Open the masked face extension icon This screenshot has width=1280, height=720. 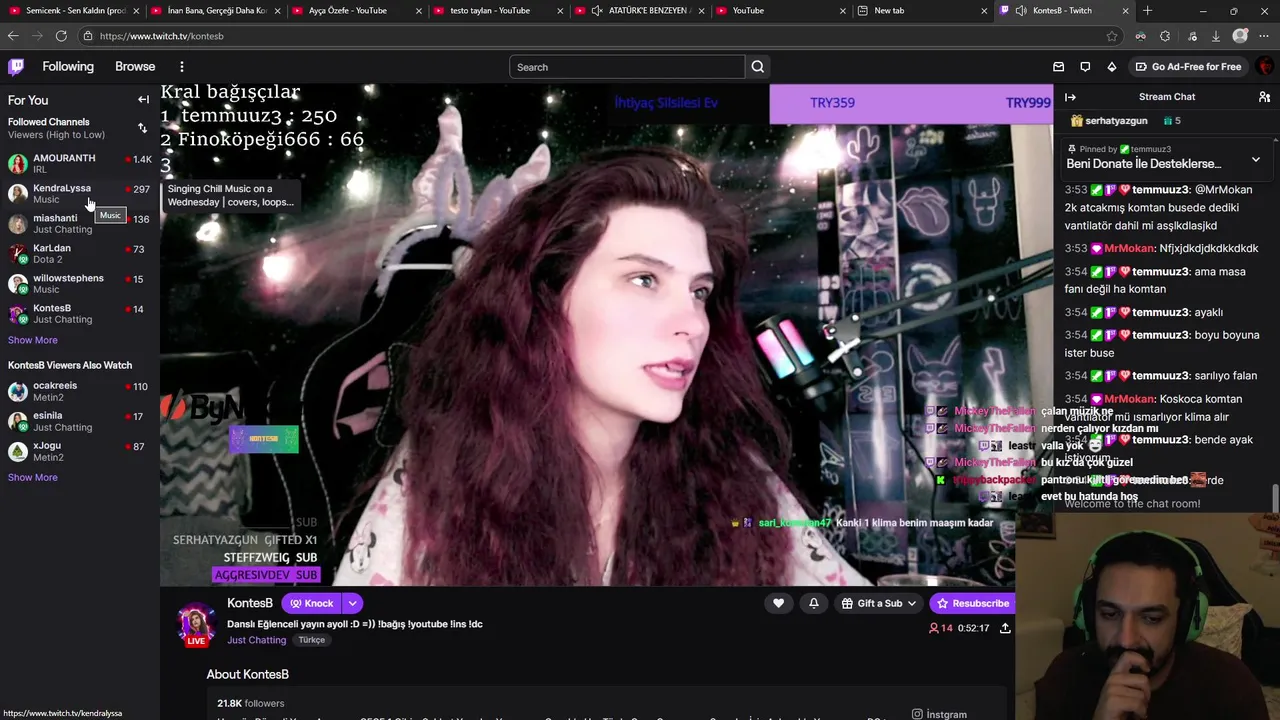coord(1140,36)
